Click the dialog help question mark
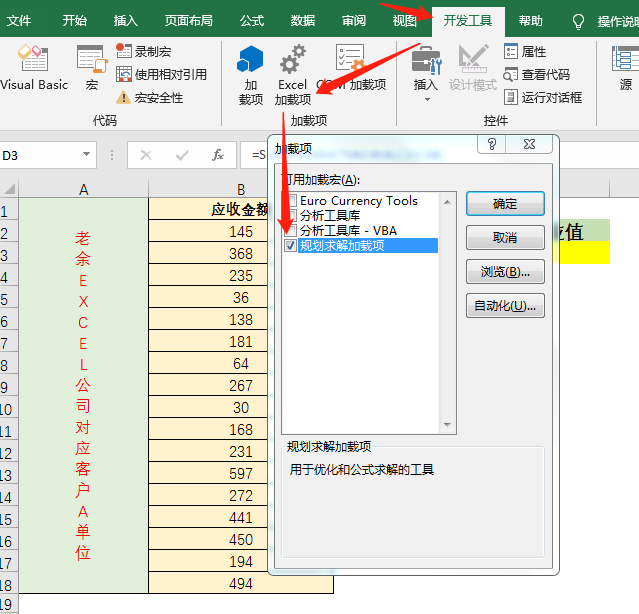The image size is (639, 614). tap(491, 144)
